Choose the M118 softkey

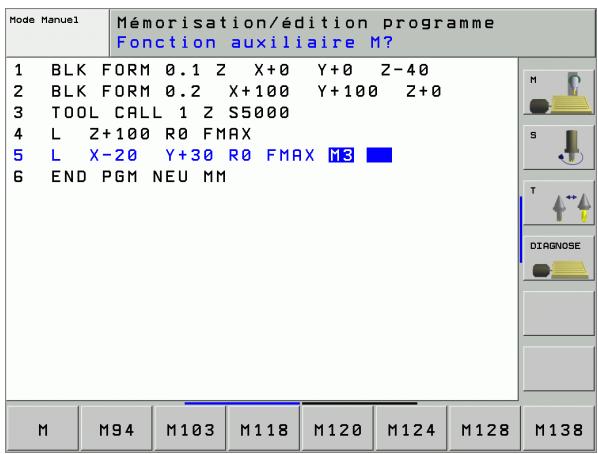[264, 429]
